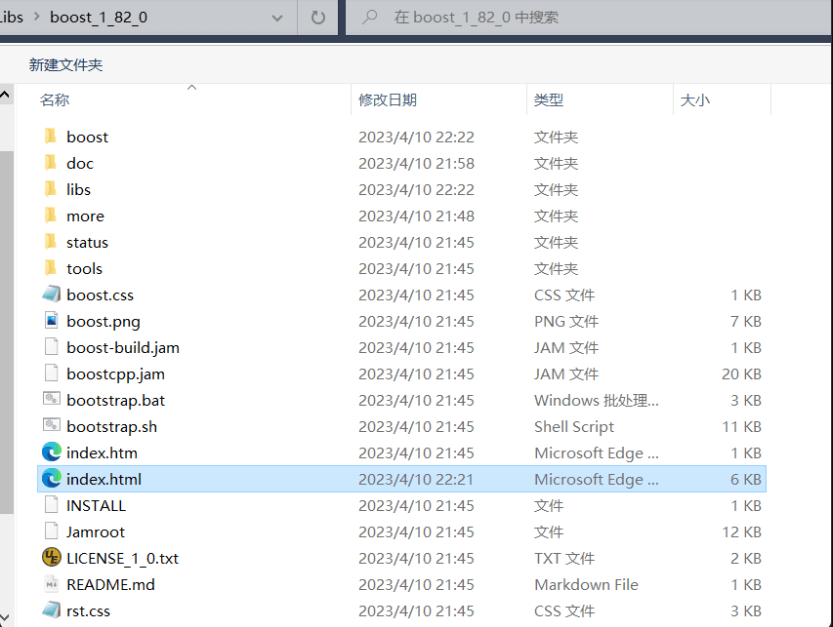This screenshot has height=627, width=833.
Task: Sort by the 类型 column header
Action: [548, 100]
